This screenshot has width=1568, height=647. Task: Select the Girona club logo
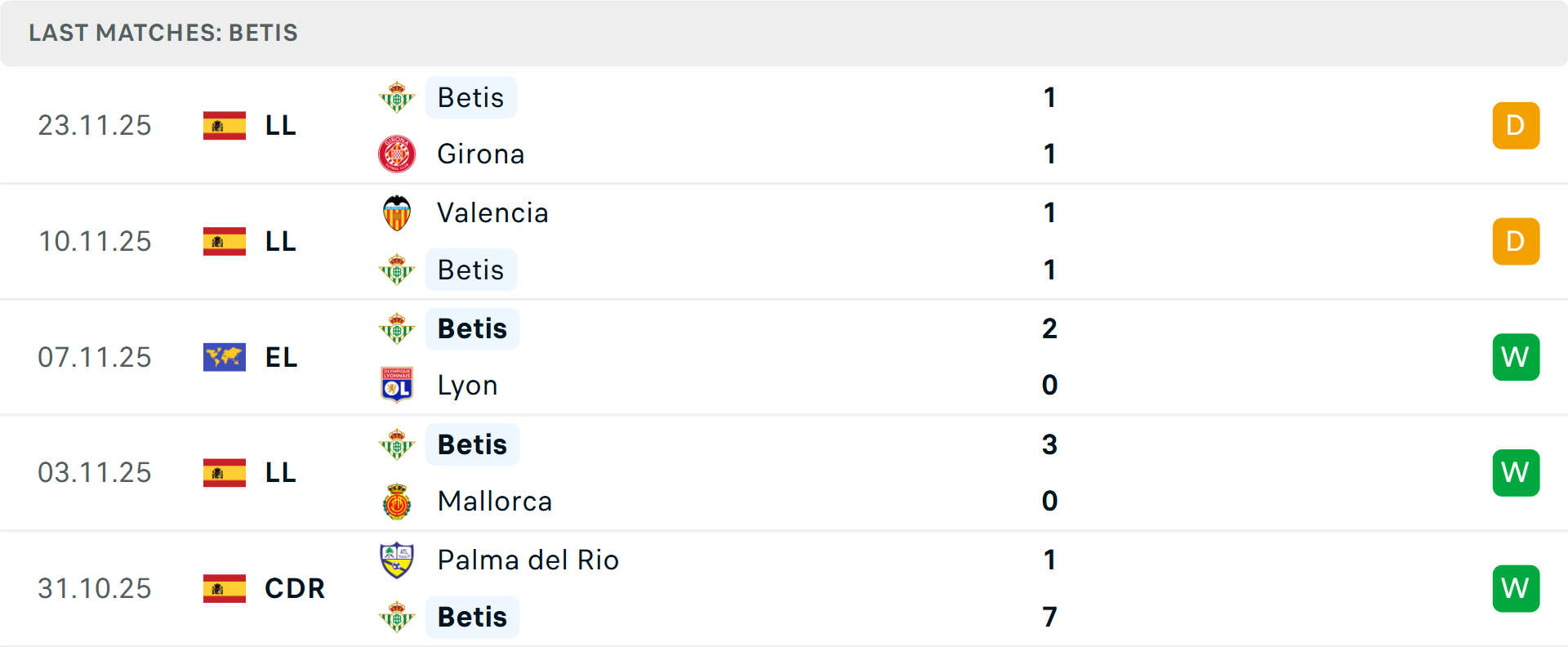tap(397, 154)
